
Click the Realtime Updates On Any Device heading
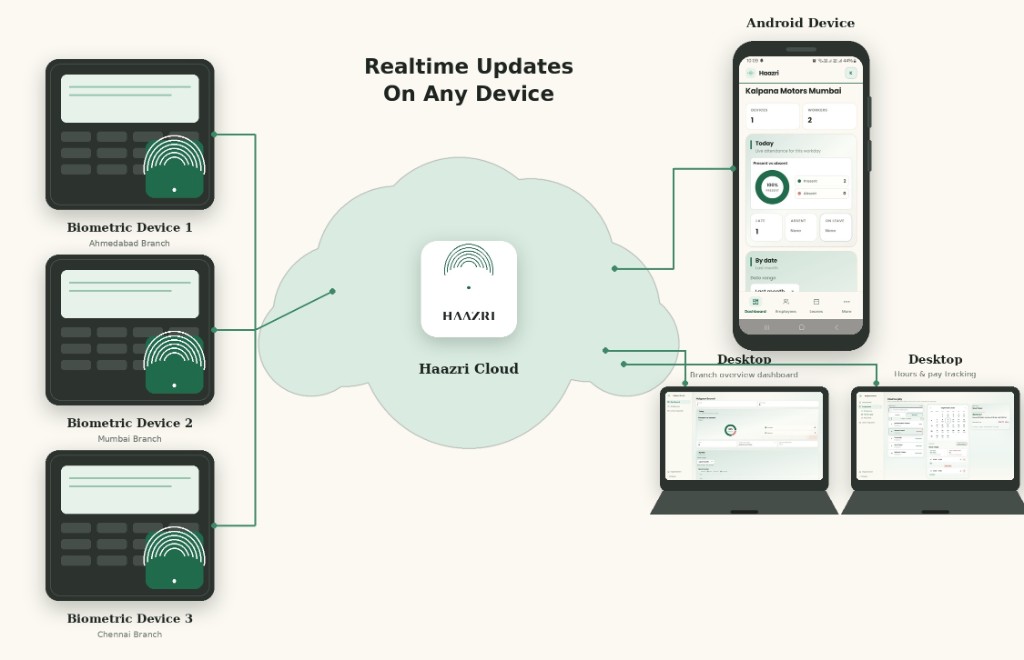[469, 80]
